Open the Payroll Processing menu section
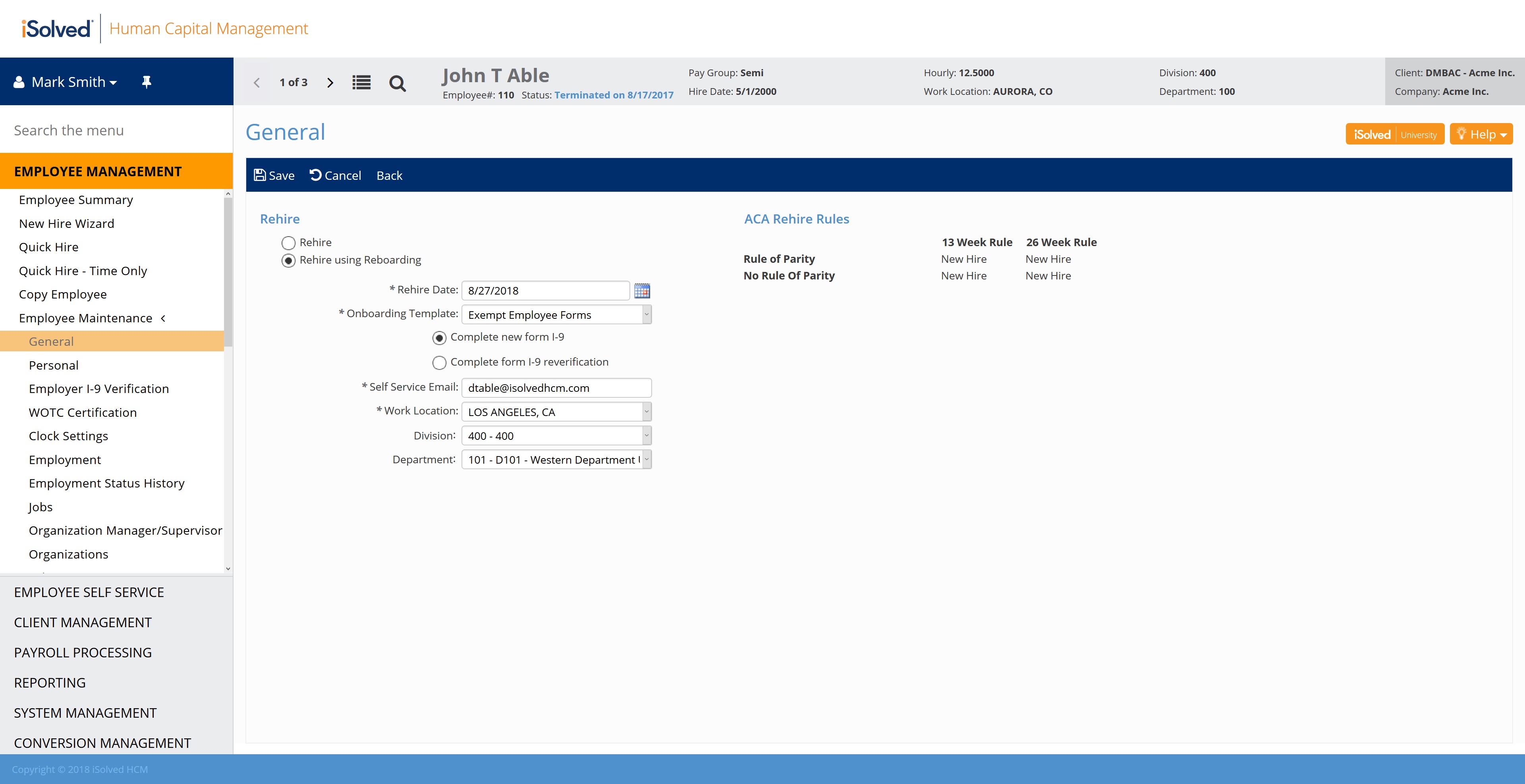 coord(83,652)
